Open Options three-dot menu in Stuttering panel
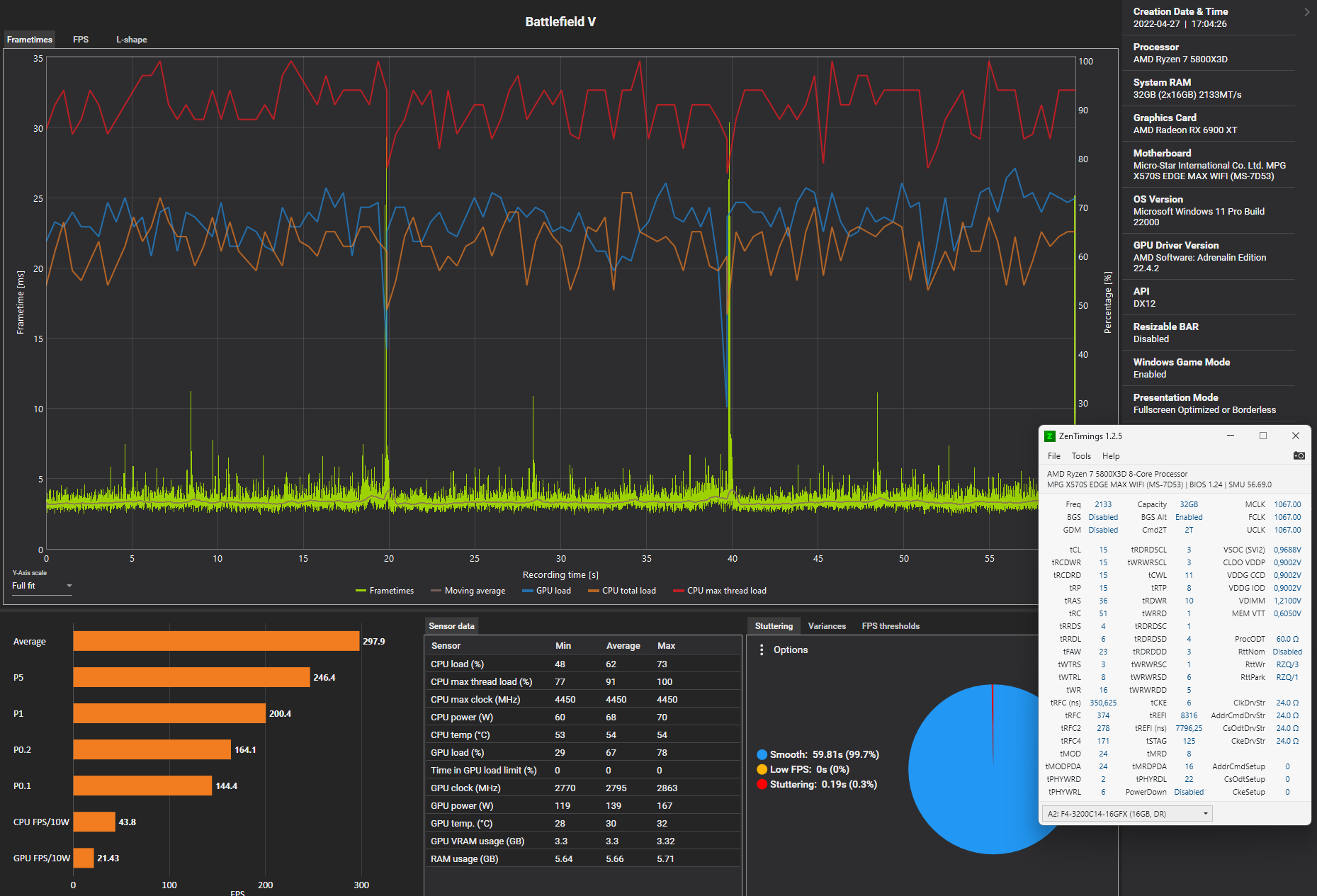The height and width of the screenshot is (896, 1317). (762, 650)
